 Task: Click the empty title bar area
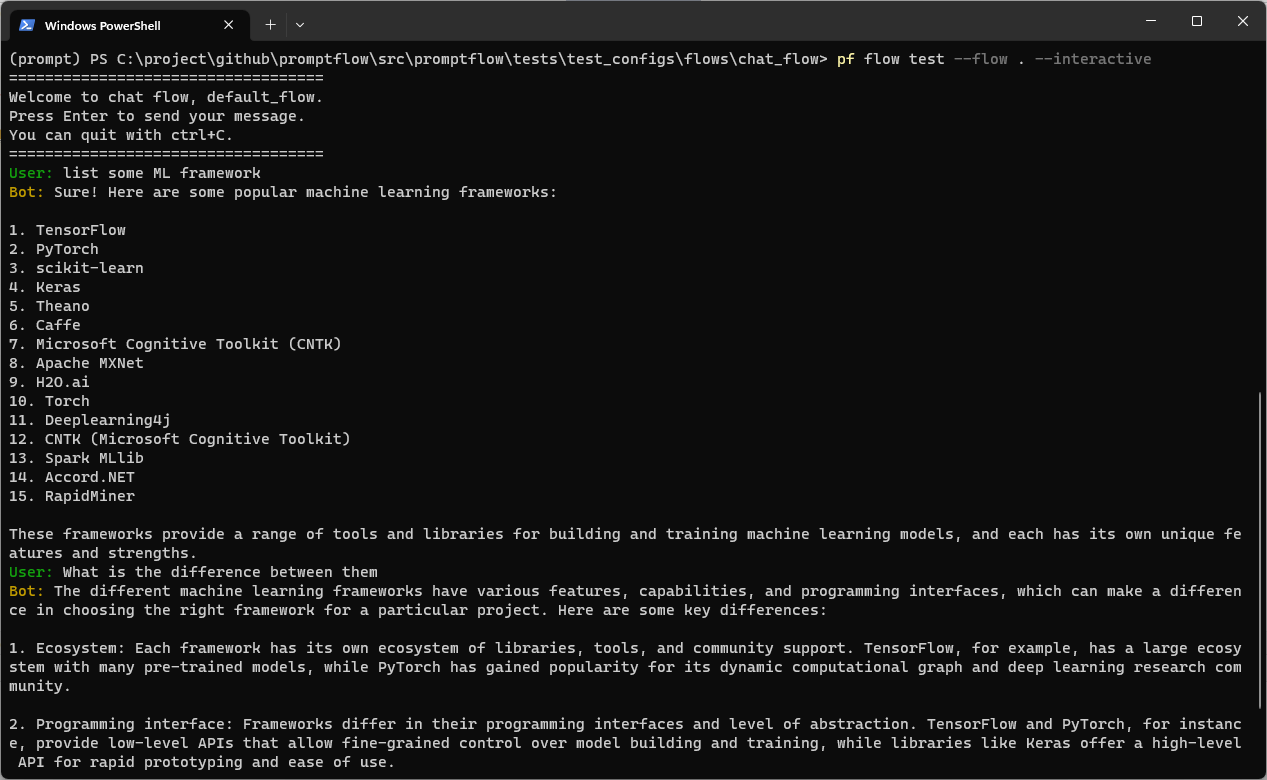[700, 22]
